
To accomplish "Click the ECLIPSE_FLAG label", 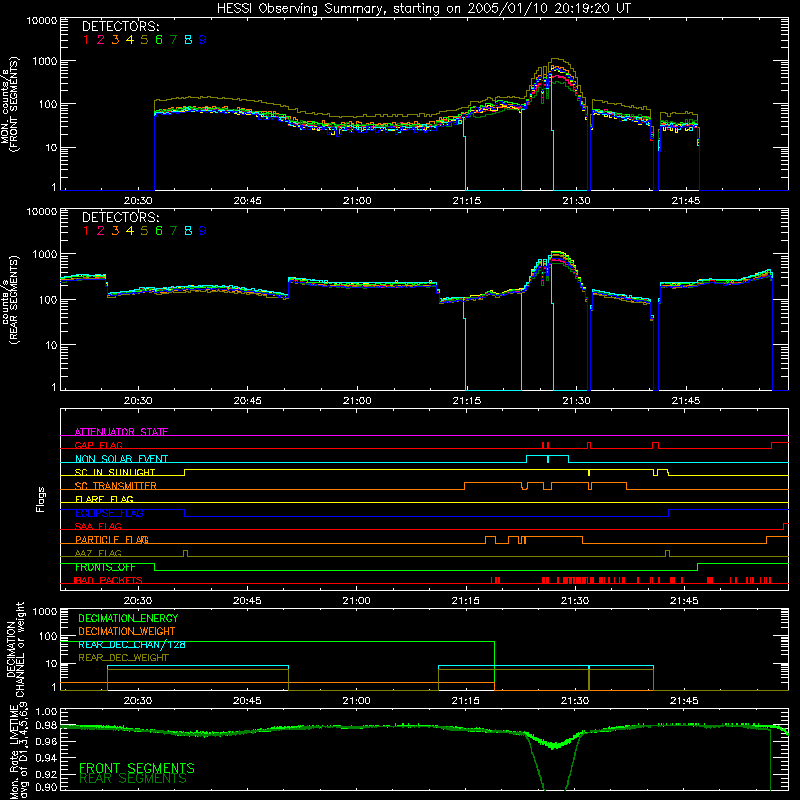I will [x=109, y=513].
